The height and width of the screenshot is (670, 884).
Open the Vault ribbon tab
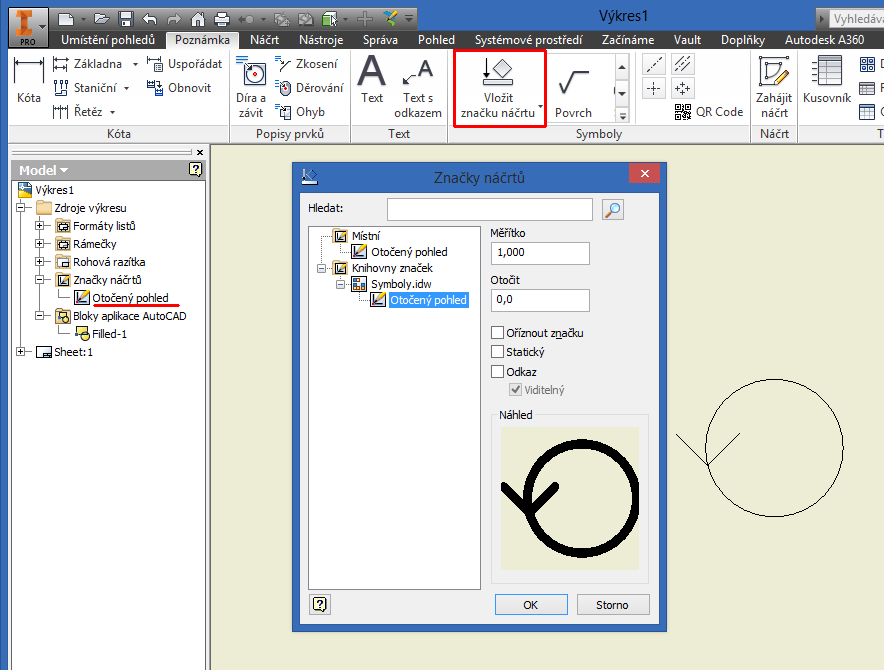[687, 40]
